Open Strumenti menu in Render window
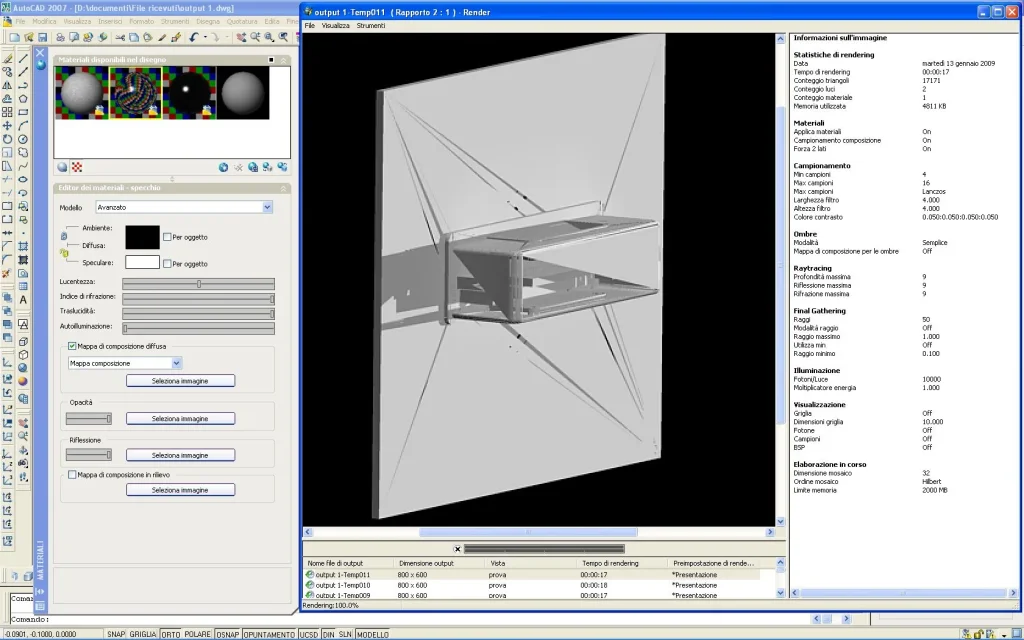This screenshot has width=1024, height=640. coord(370,25)
